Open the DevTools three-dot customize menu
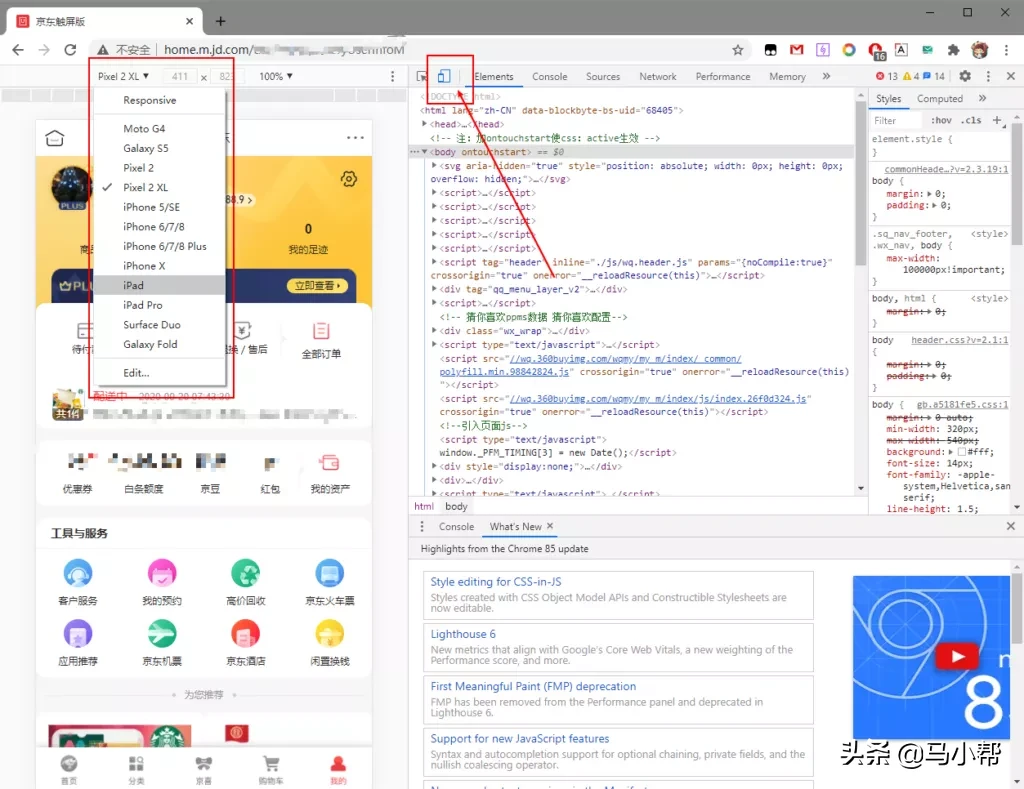The width and height of the screenshot is (1024, 789). [988, 76]
